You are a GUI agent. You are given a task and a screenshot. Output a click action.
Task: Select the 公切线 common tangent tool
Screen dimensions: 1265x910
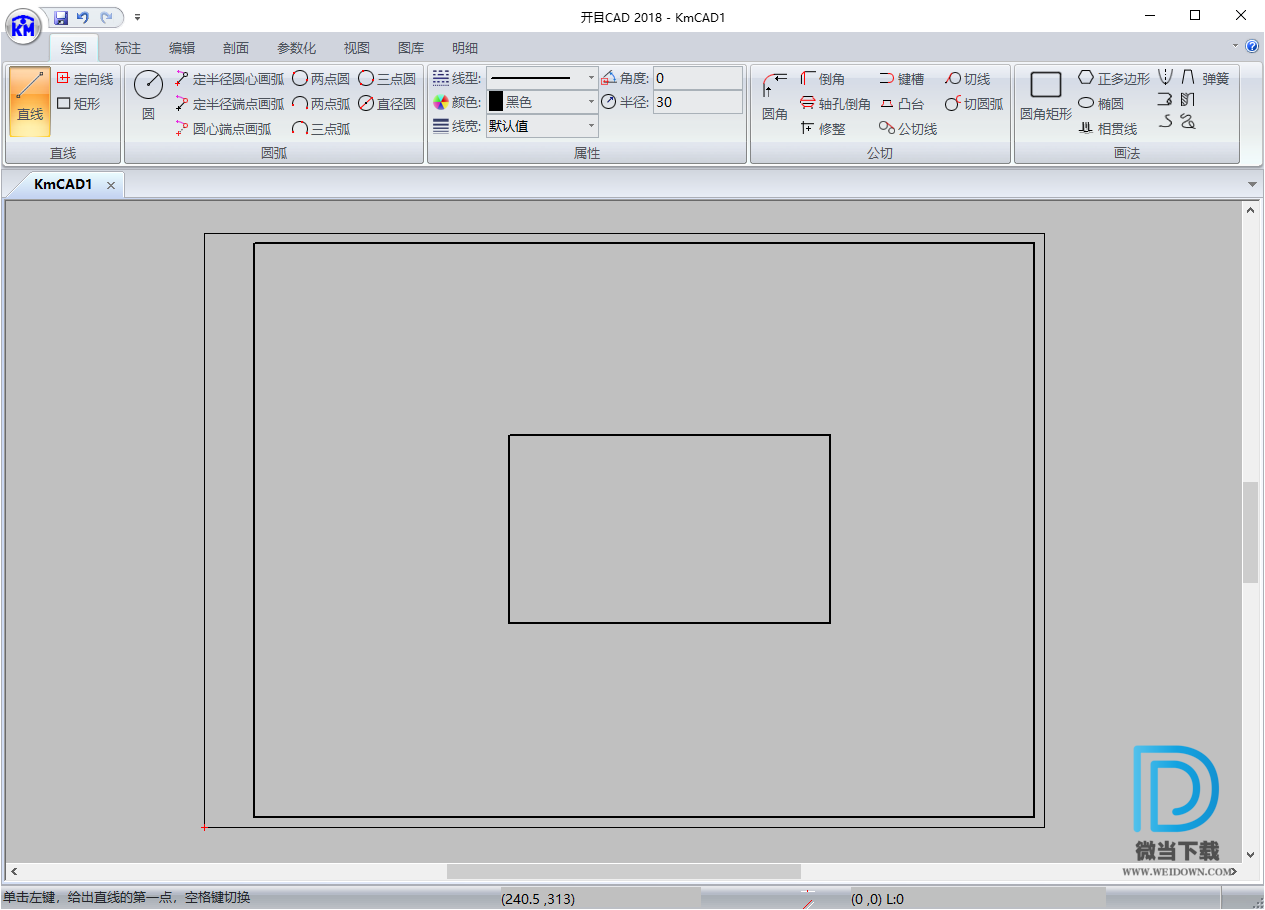click(x=908, y=129)
